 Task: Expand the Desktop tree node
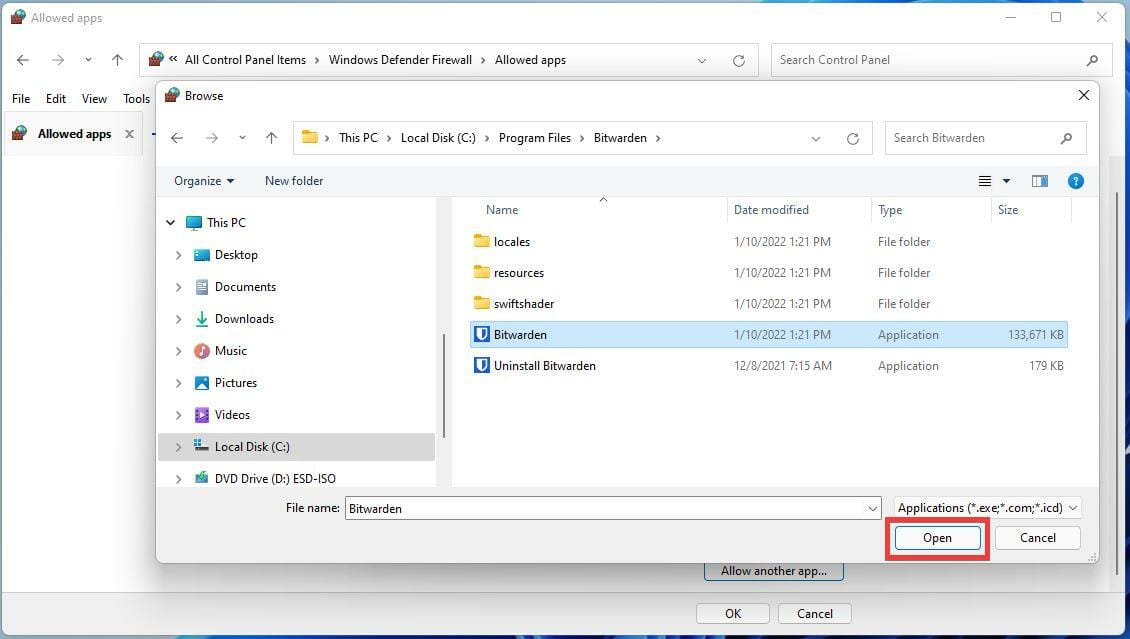(x=179, y=255)
